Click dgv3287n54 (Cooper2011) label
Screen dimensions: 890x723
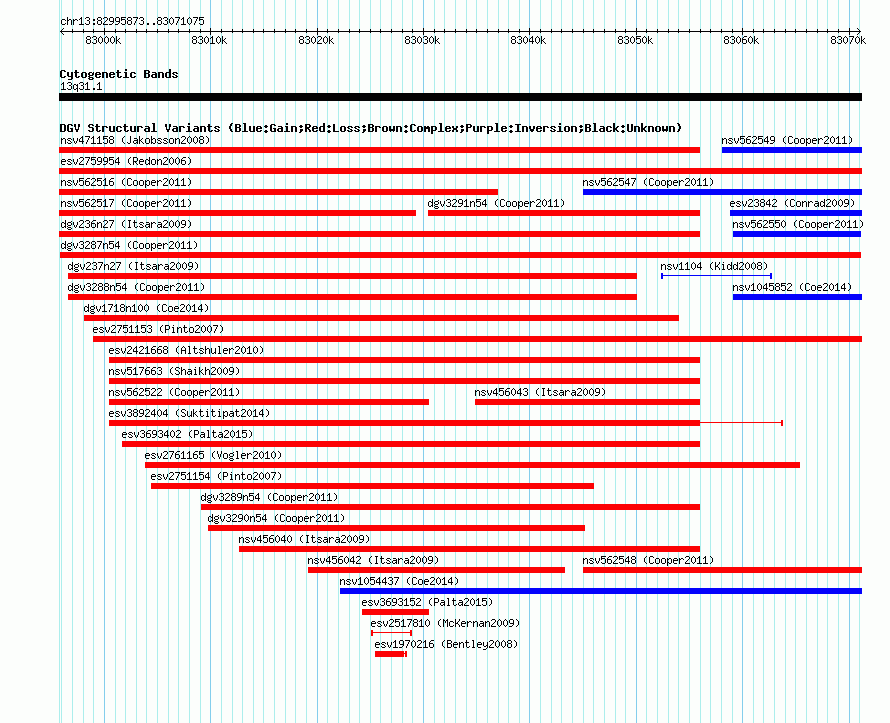(129, 245)
